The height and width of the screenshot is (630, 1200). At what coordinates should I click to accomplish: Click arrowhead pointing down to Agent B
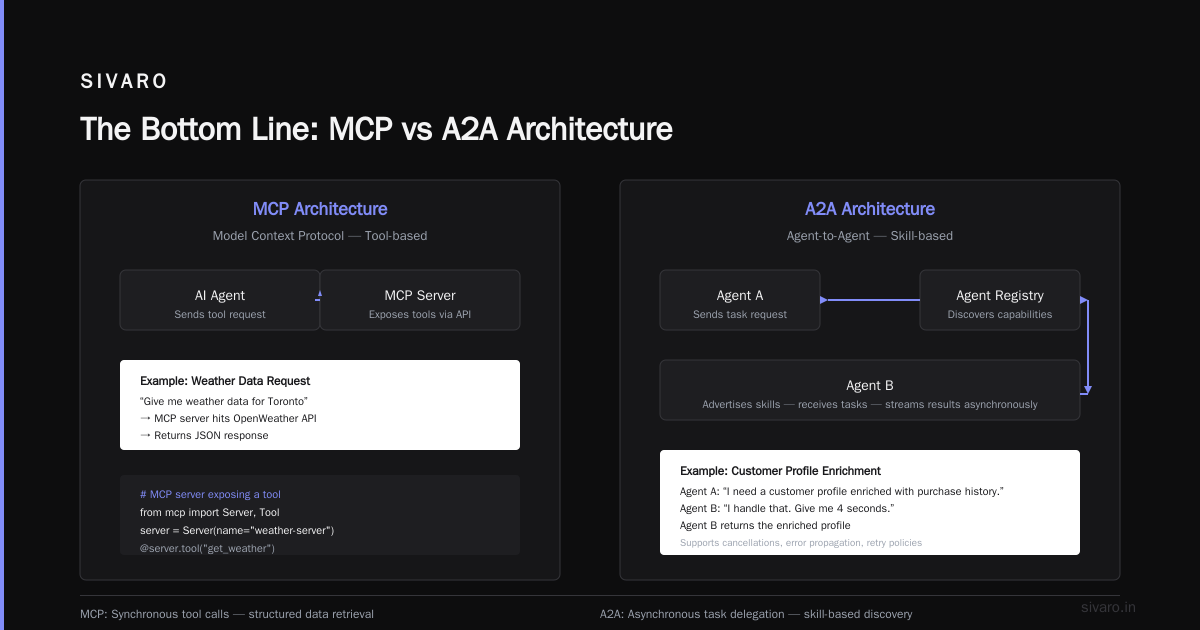(x=1087, y=389)
